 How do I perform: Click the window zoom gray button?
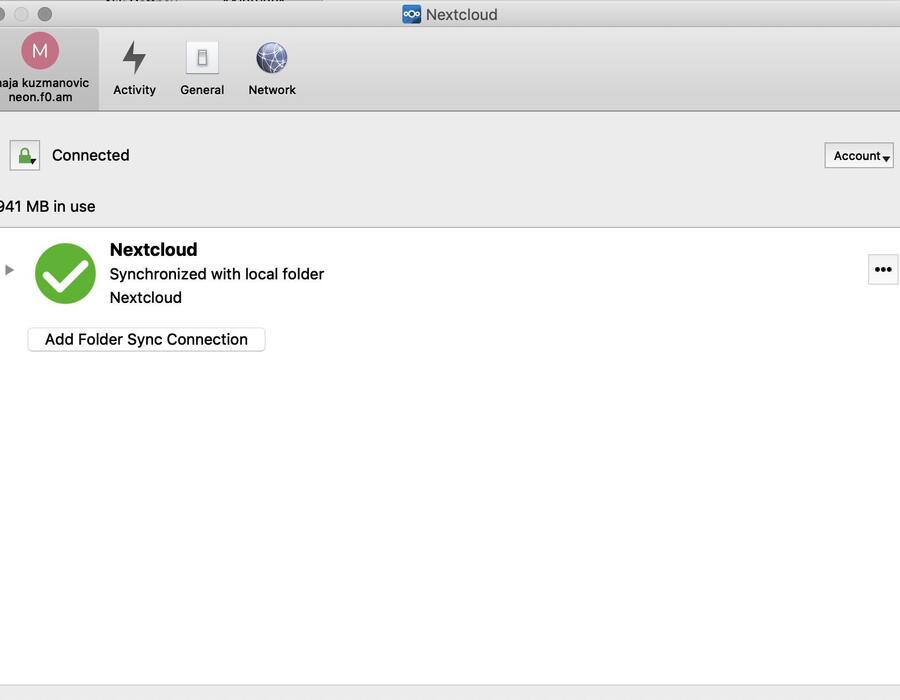click(x=45, y=14)
